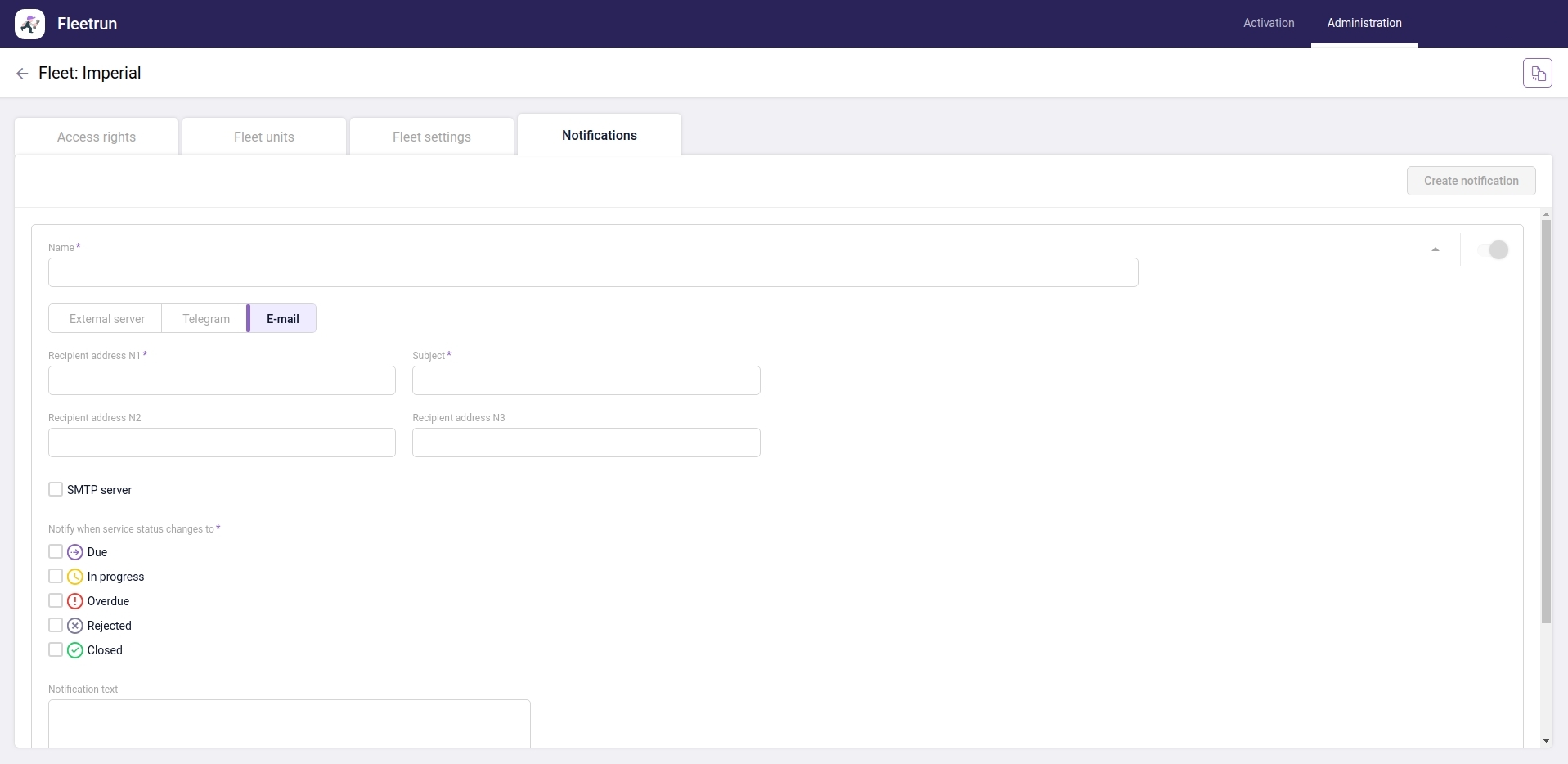Click the Fleetrun logo in the header
This screenshot has height=764, width=1568.
click(x=29, y=24)
